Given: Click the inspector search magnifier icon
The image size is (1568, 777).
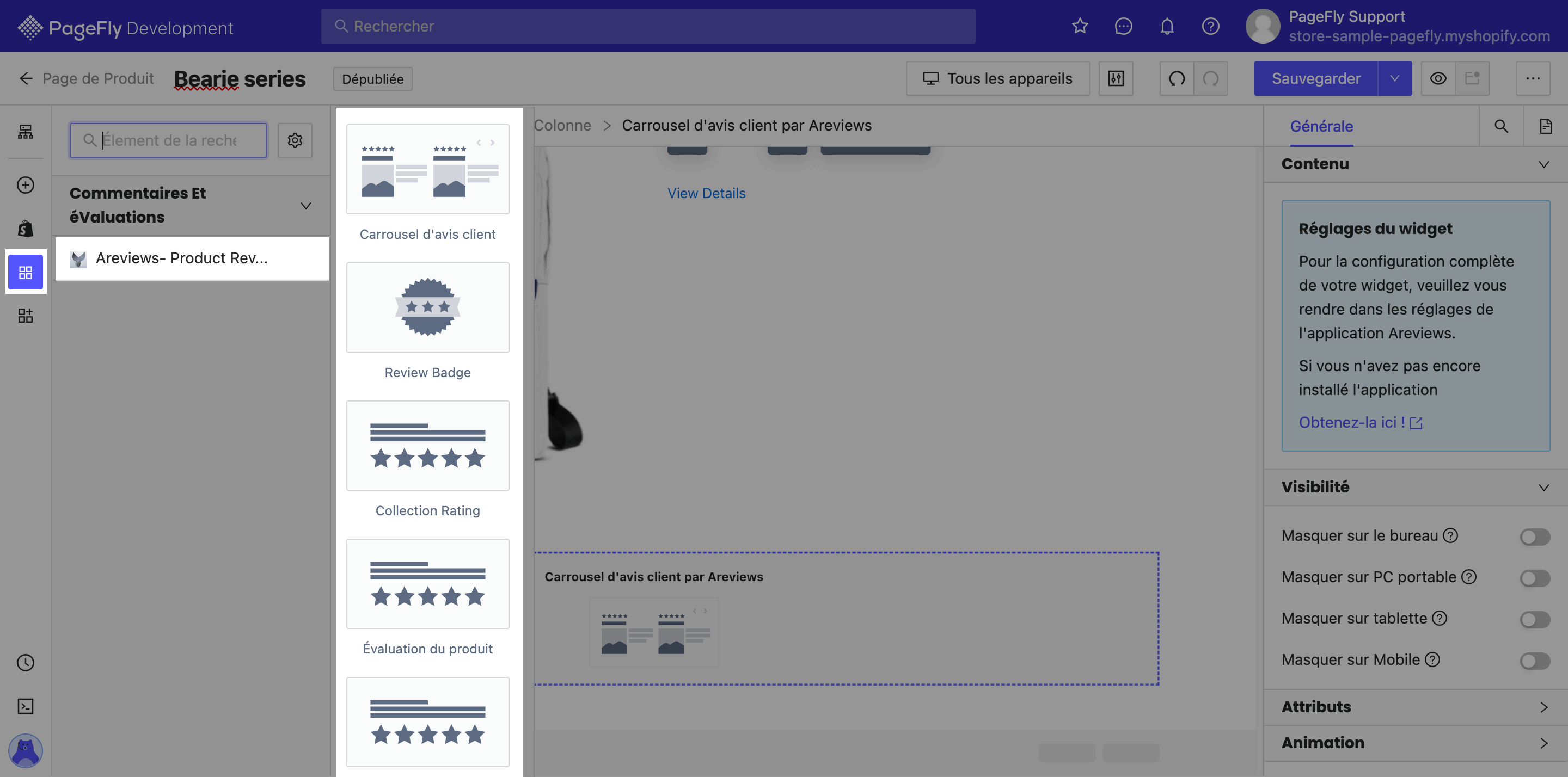Looking at the screenshot, I should 1501,126.
